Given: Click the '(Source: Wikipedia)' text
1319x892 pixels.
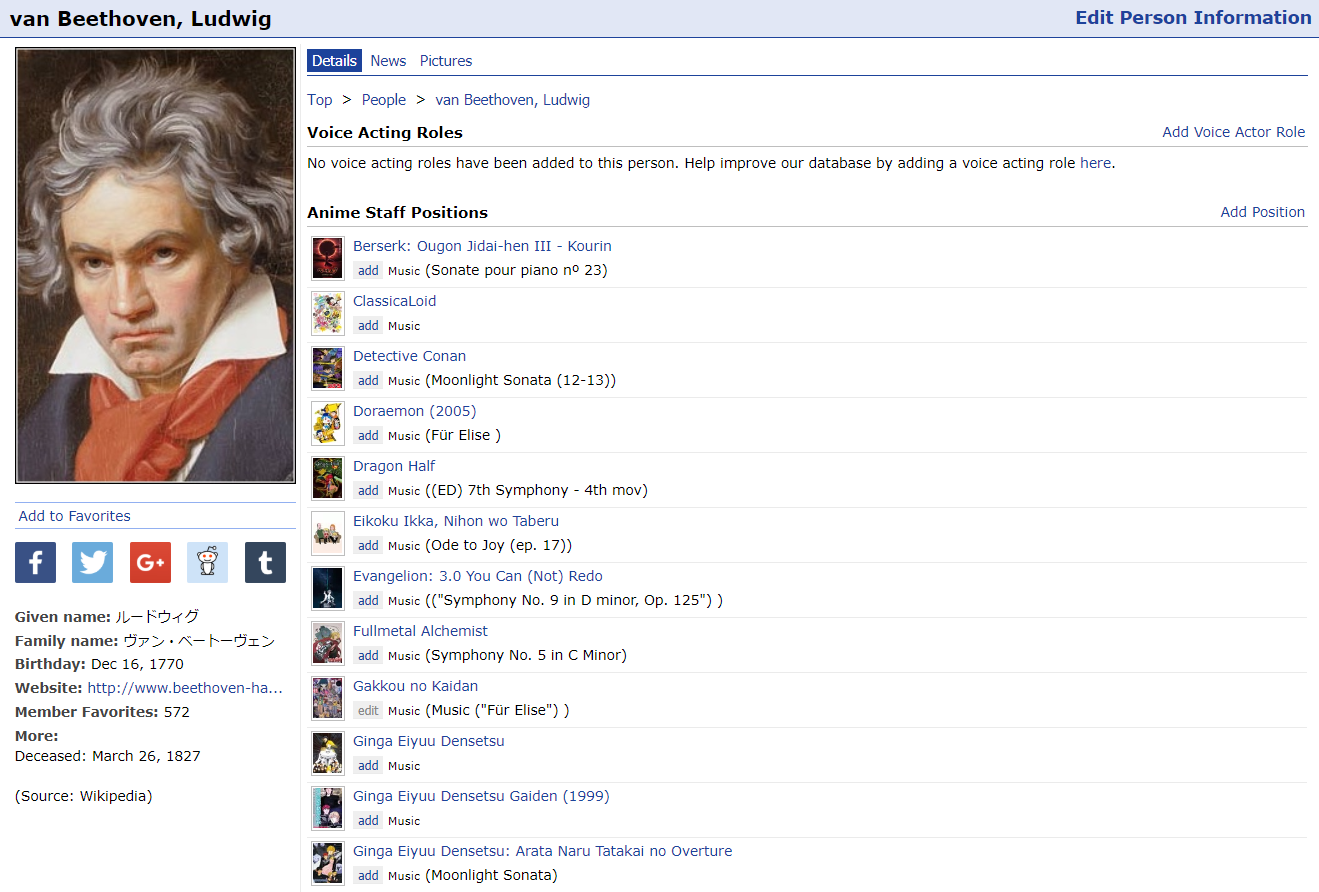Looking at the screenshot, I should point(84,796).
